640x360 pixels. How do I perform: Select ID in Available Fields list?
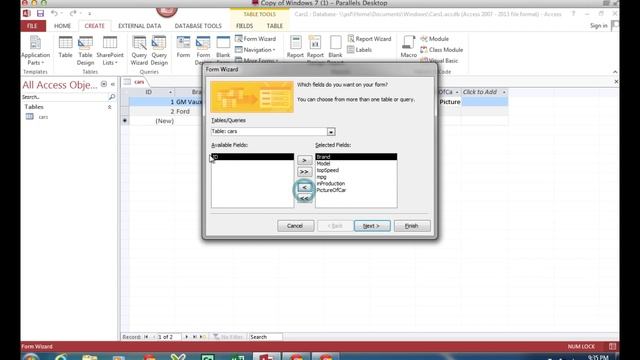pyautogui.click(x=252, y=157)
